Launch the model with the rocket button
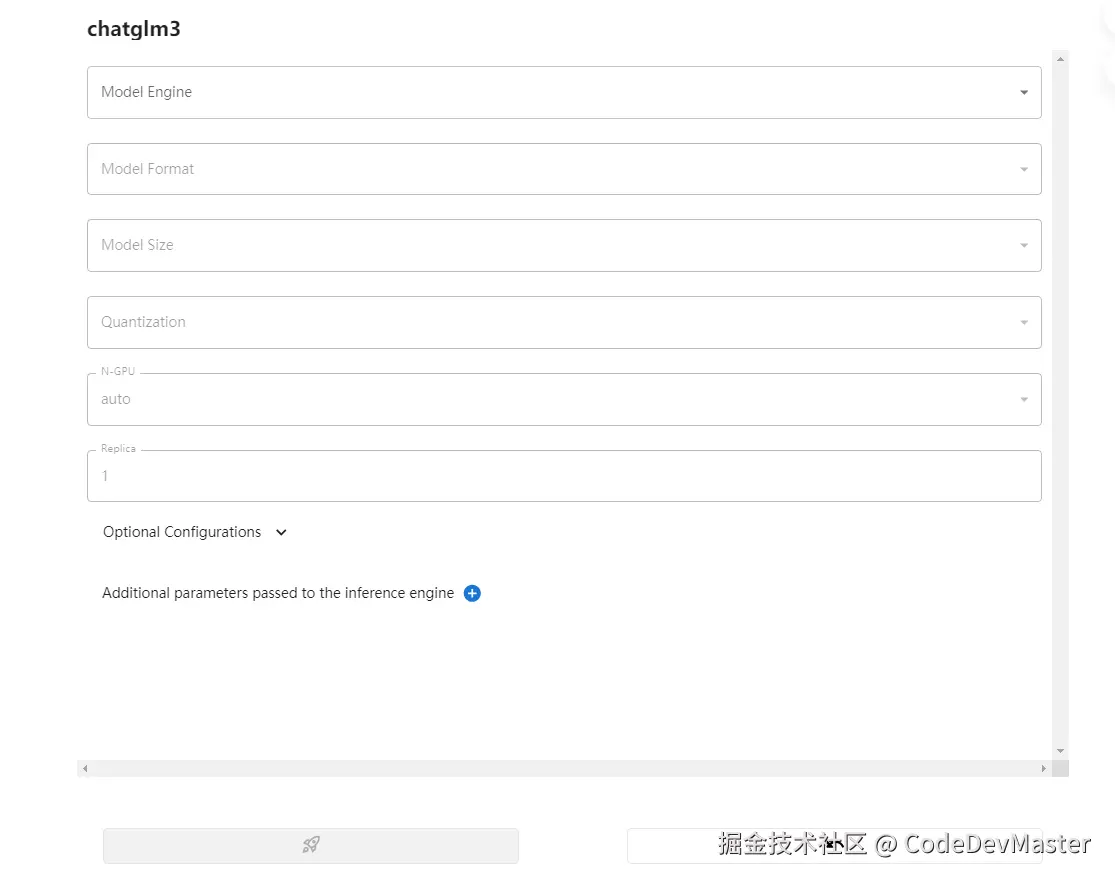The height and width of the screenshot is (882, 1115). tap(311, 845)
